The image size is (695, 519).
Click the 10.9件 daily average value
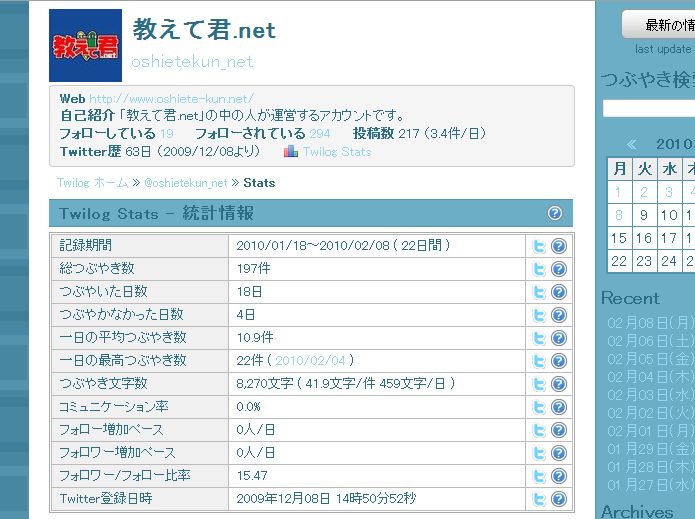[x=255, y=338]
